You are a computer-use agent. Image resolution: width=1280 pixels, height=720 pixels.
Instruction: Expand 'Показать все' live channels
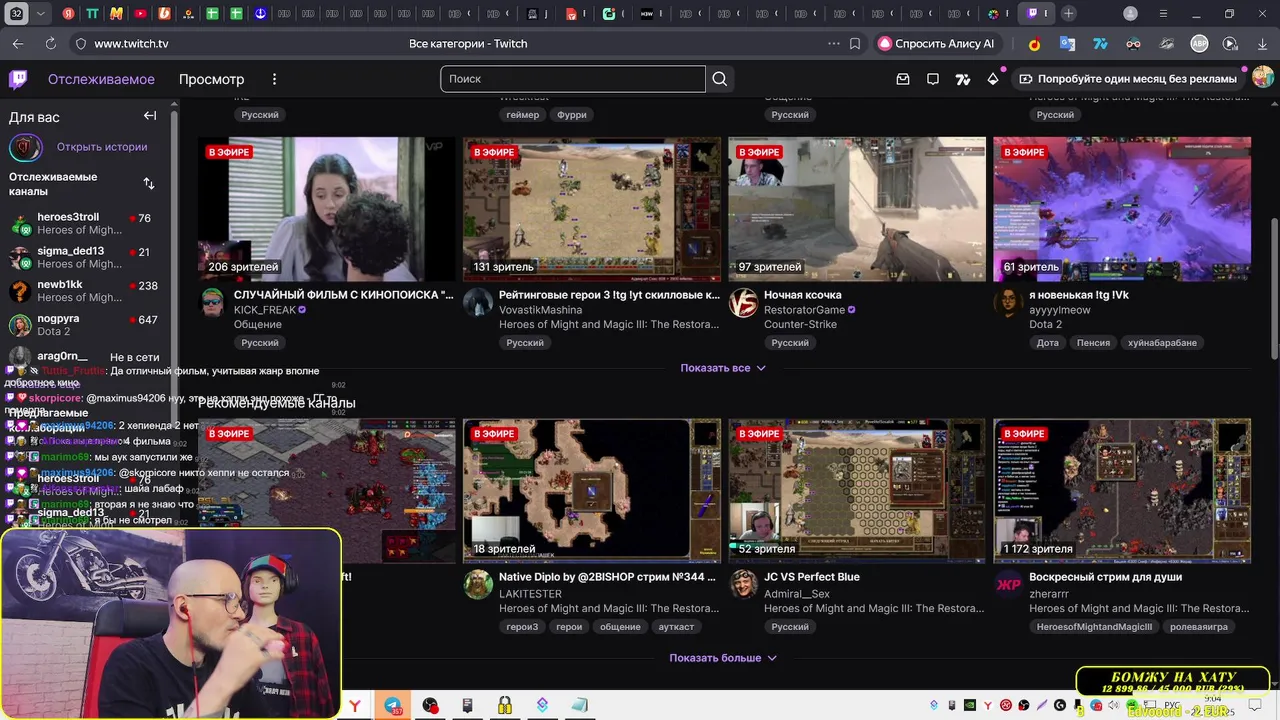pos(723,368)
